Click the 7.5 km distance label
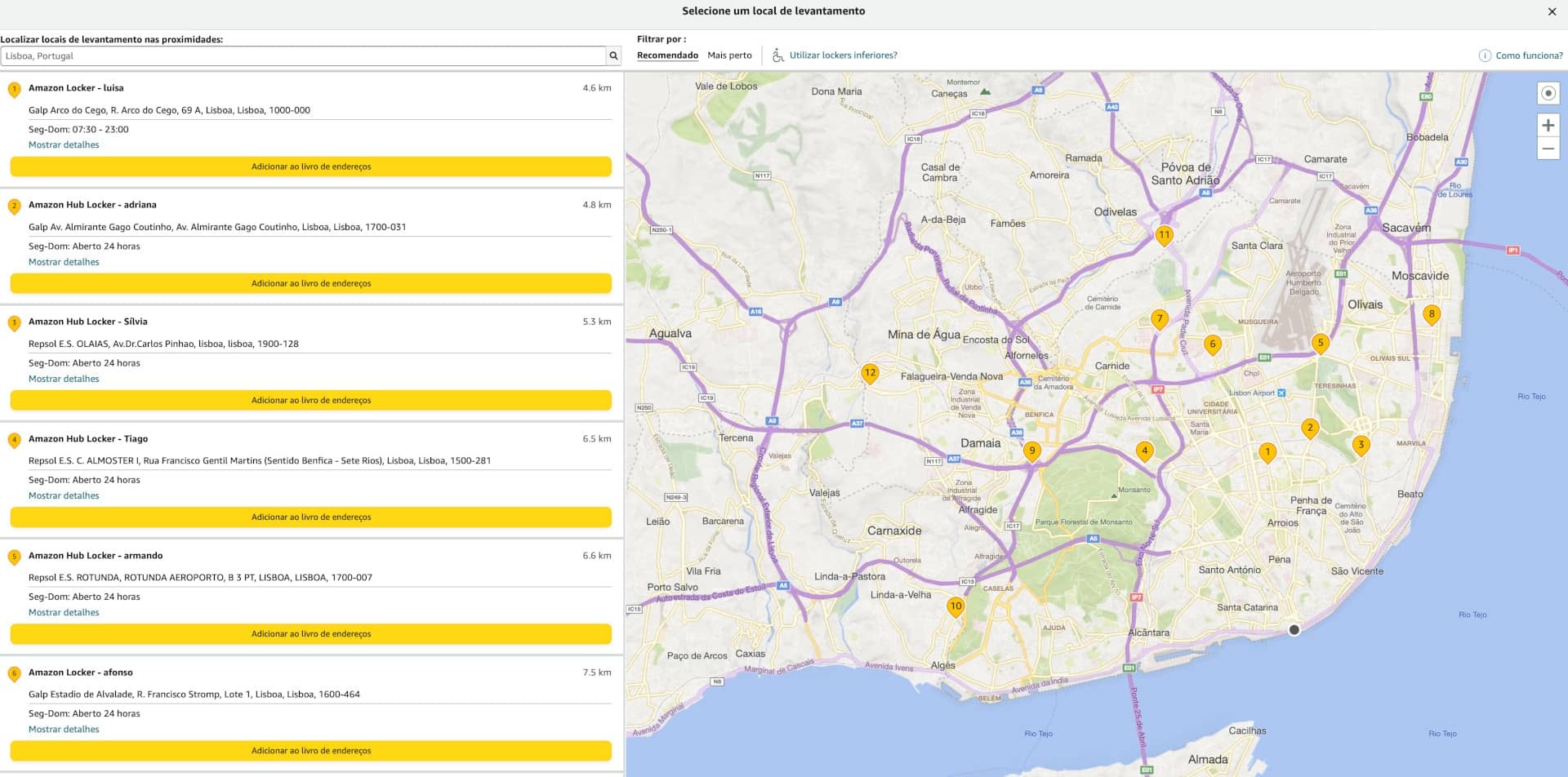Screen dimensions: 1568x777 click(x=597, y=673)
